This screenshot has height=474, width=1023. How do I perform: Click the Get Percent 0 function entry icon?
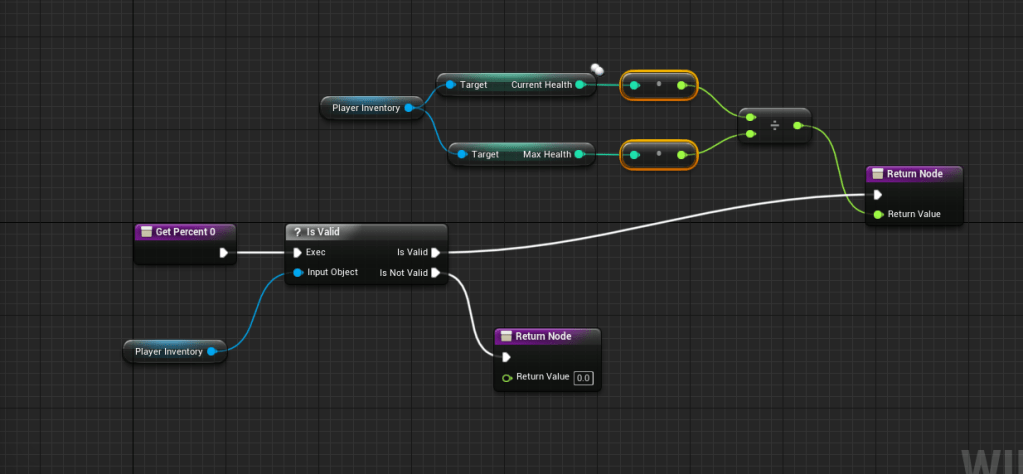coord(146,232)
